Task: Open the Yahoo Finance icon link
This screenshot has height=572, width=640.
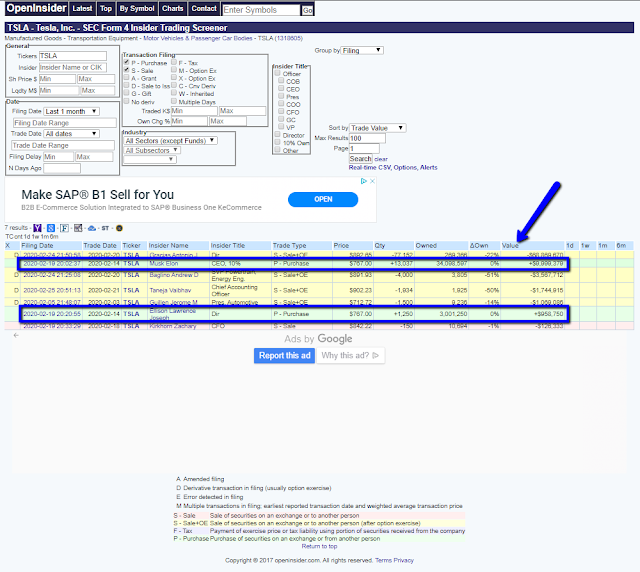Action: coord(37,228)
